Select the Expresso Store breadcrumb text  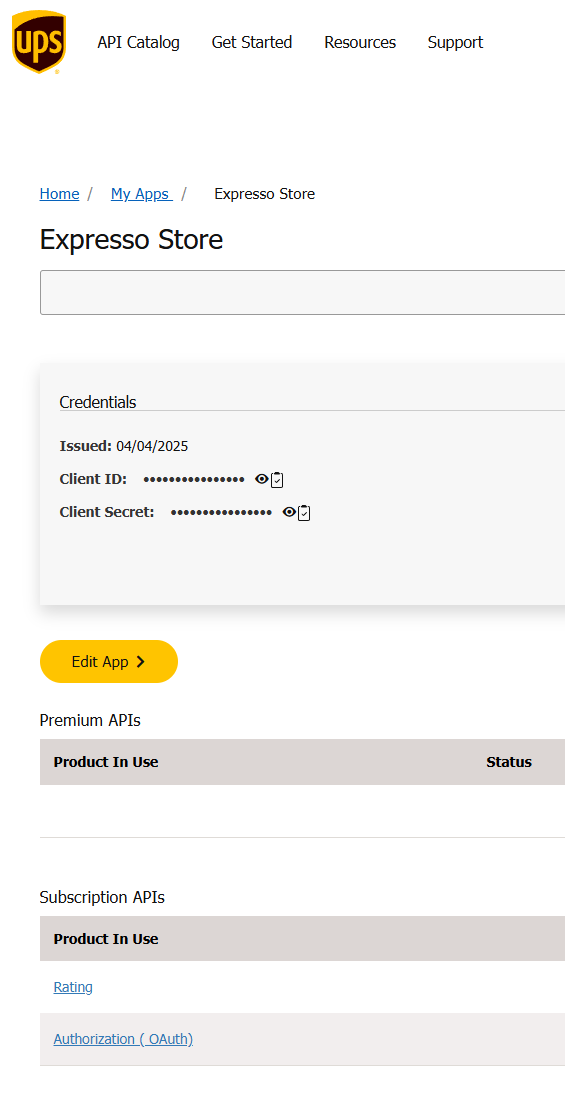(x=264, y=194)
